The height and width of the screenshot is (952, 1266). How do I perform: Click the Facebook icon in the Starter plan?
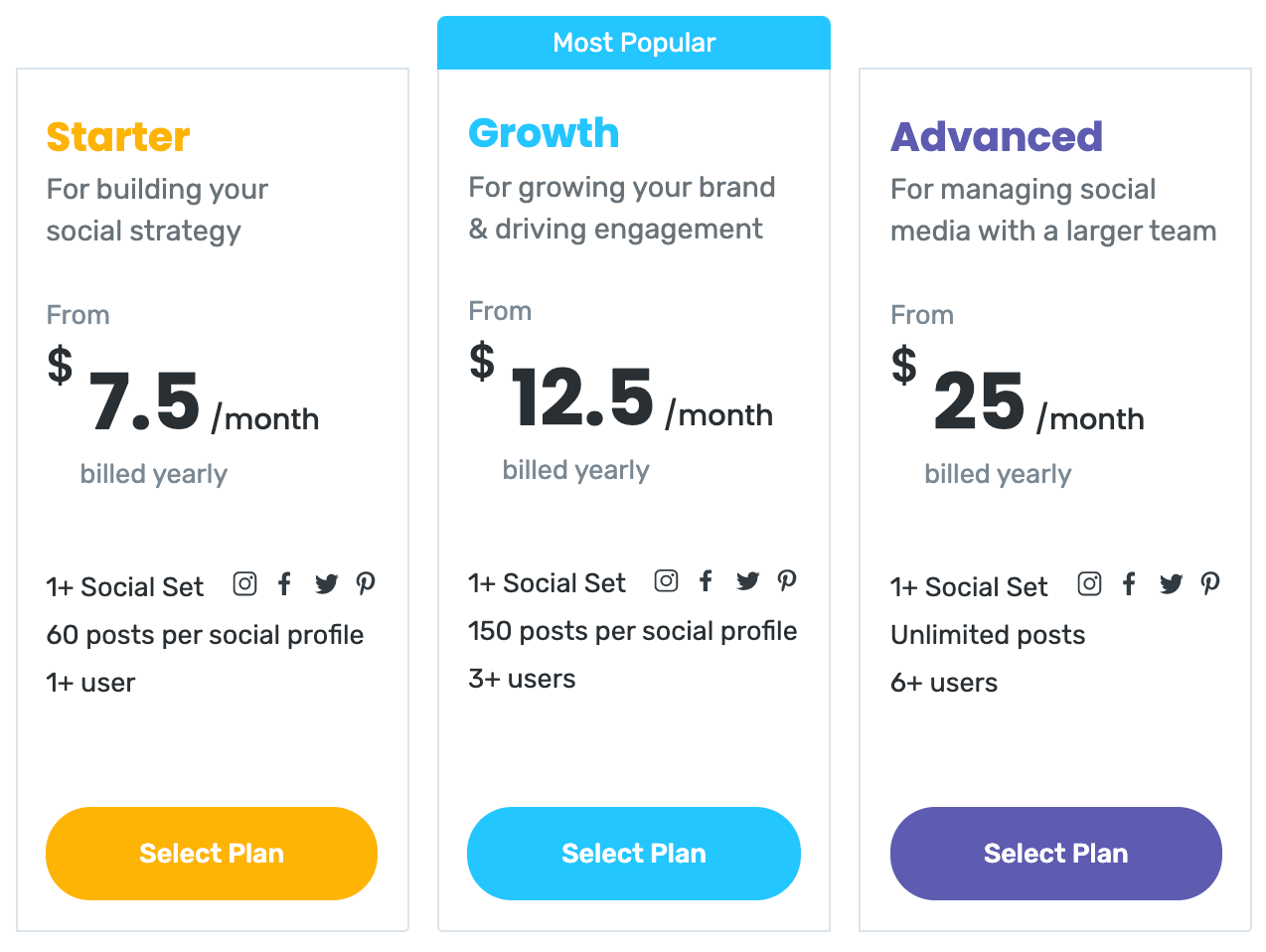pyautogui.click(x=285, y=583)
